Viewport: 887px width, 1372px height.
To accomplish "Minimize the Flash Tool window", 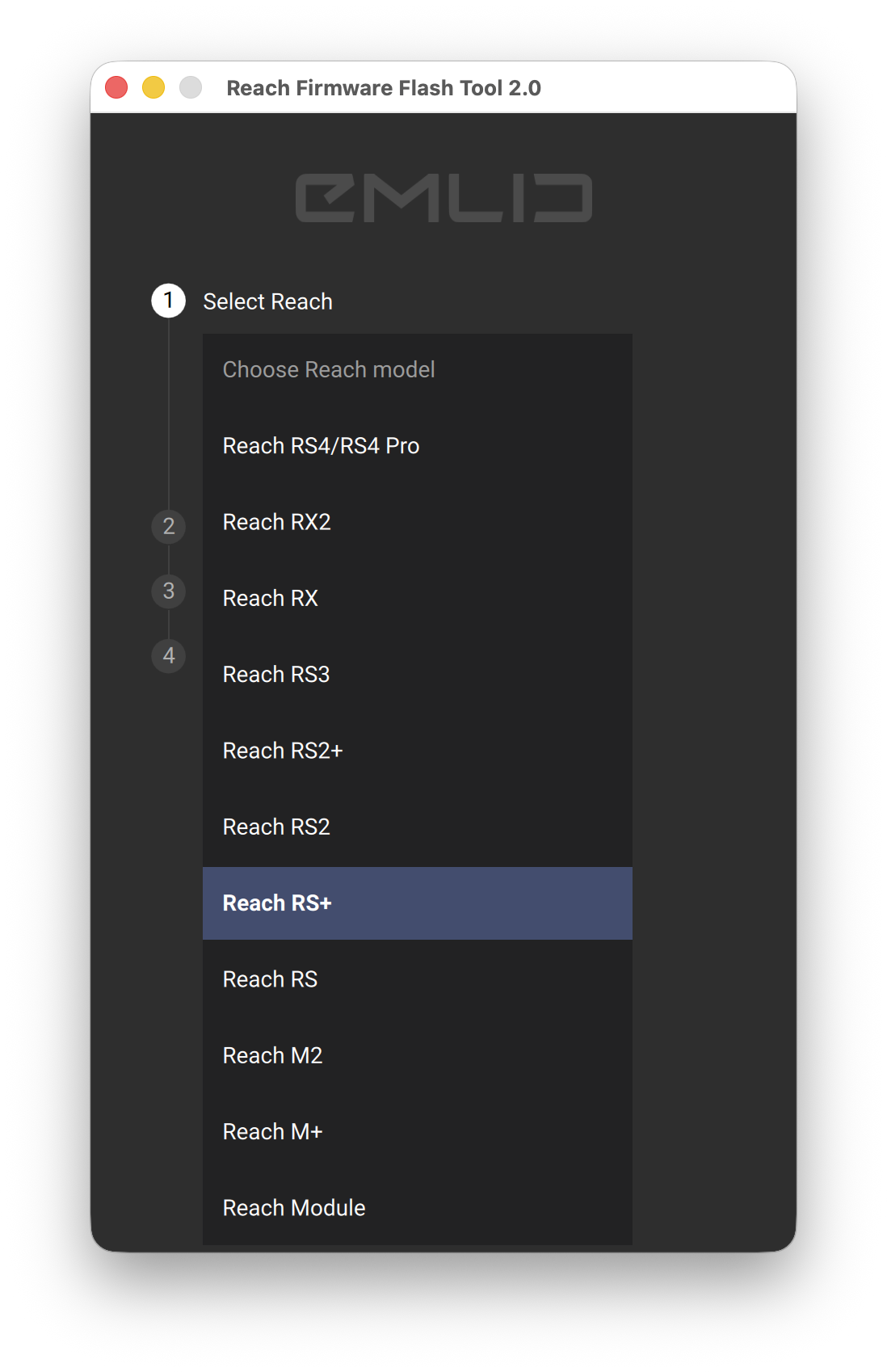I will click(153, 87).
